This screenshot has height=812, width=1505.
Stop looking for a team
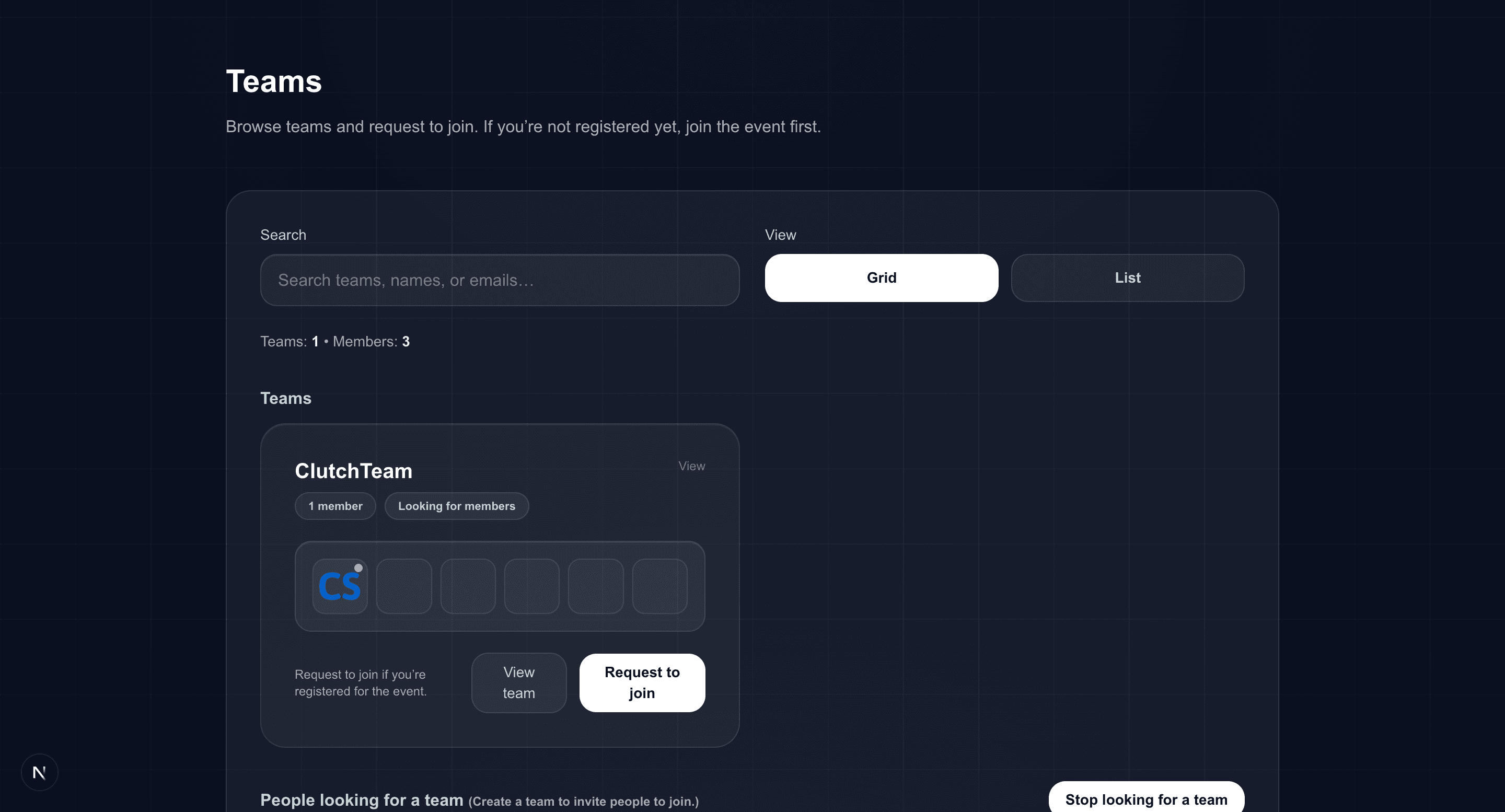(x=1145, y=798)
